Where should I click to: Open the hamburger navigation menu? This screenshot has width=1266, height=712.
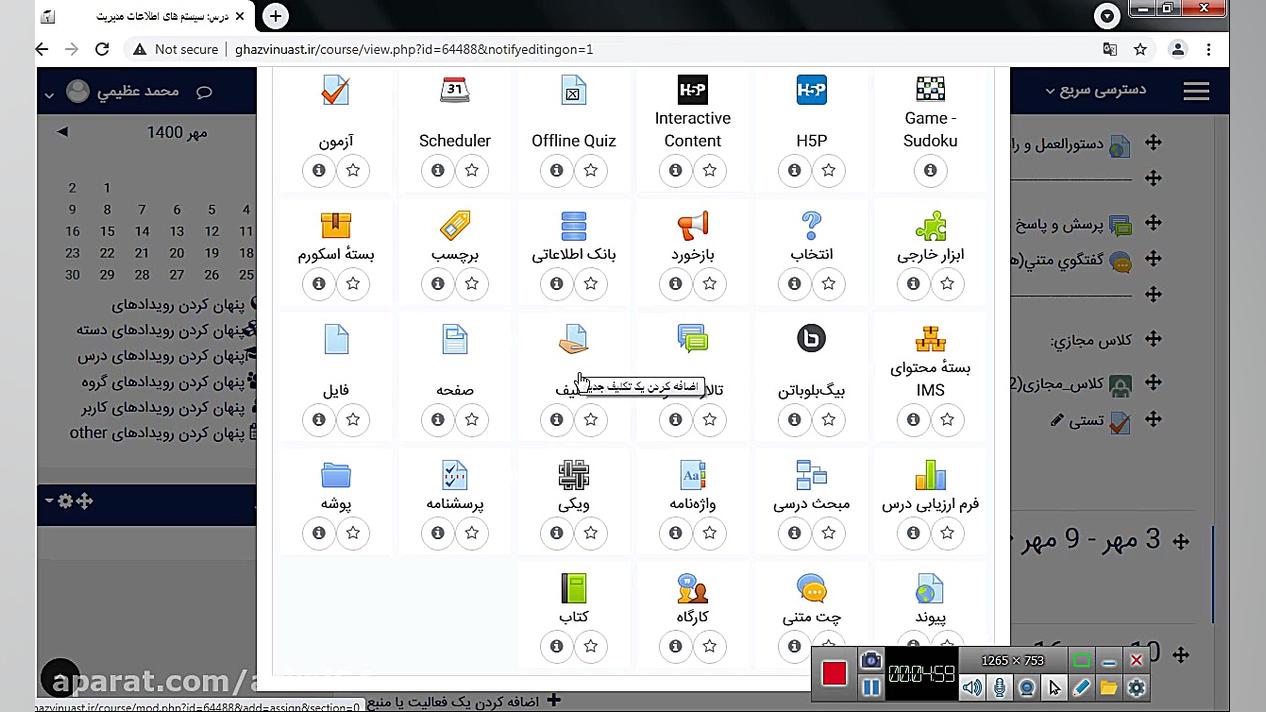(1196, 91)
